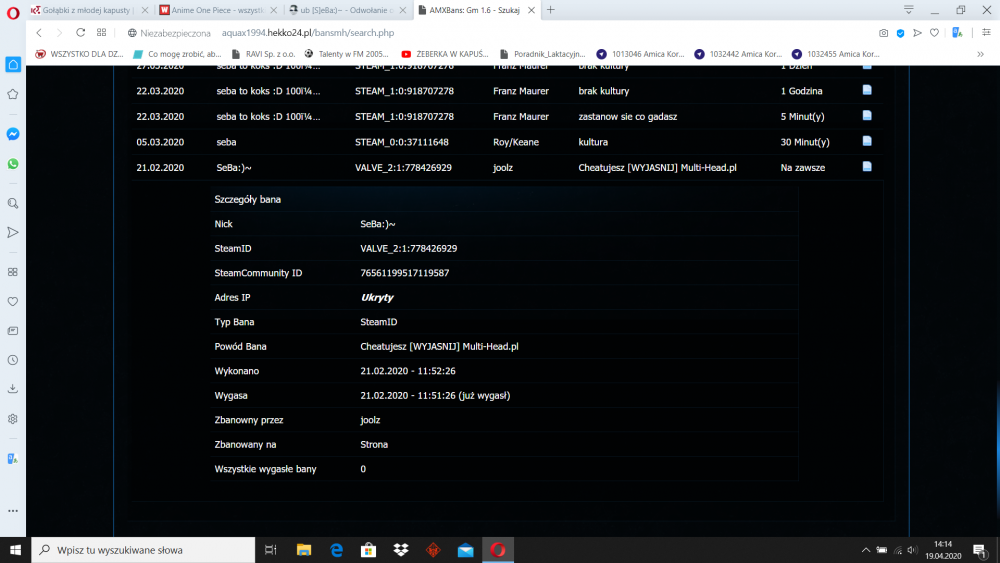Open Messenger in the Opera sidebar
Image resolution: width=1000 pixels, height=563 pixels.
(x=13, y=133)
